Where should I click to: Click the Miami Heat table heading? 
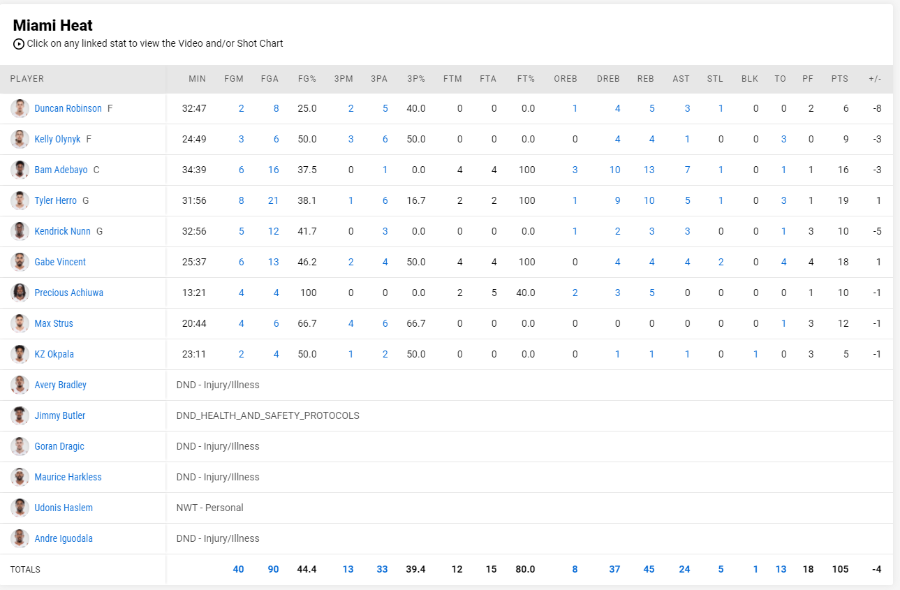[x=53, y=25]
